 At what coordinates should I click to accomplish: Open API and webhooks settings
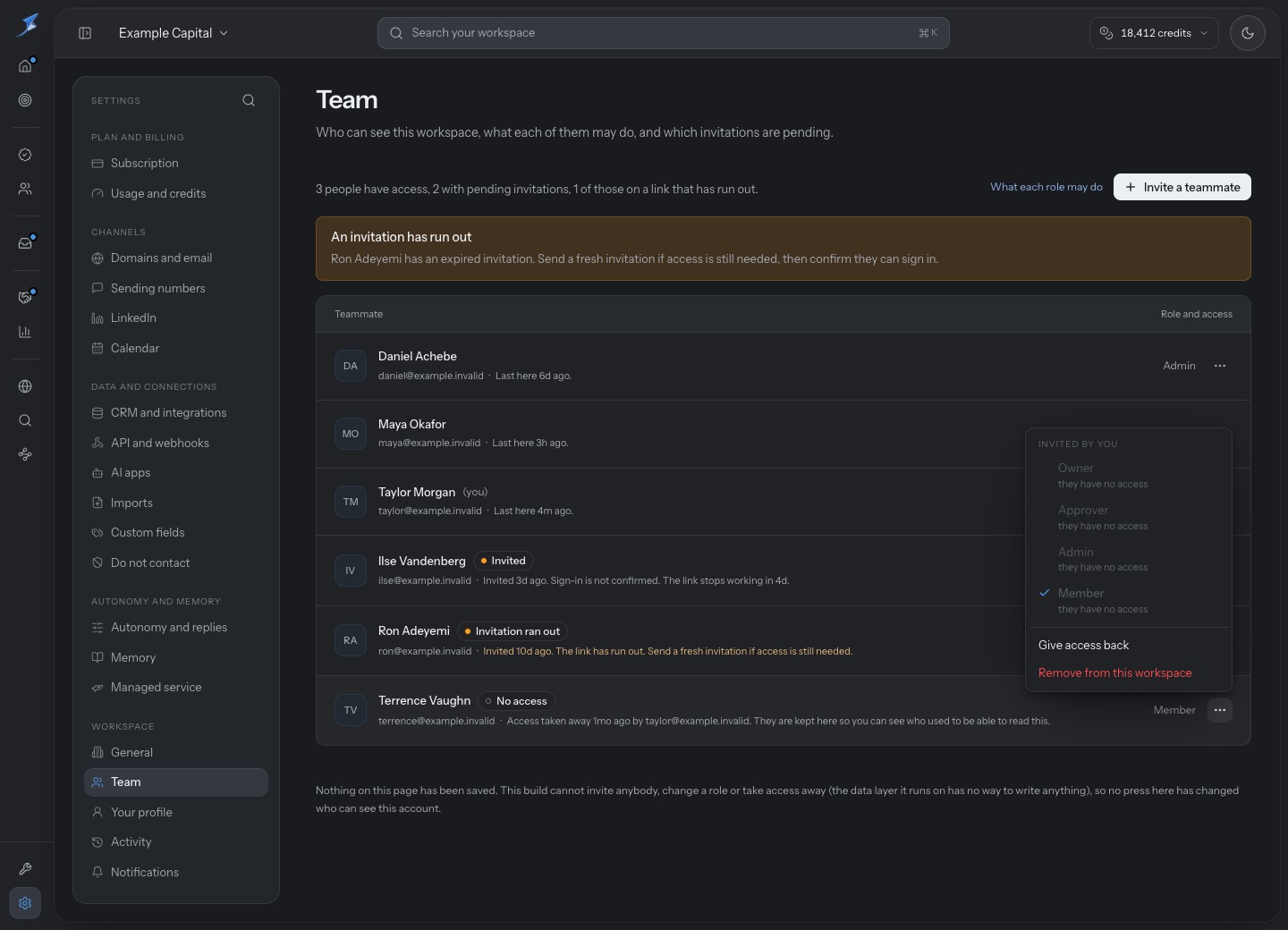point(176,443)
